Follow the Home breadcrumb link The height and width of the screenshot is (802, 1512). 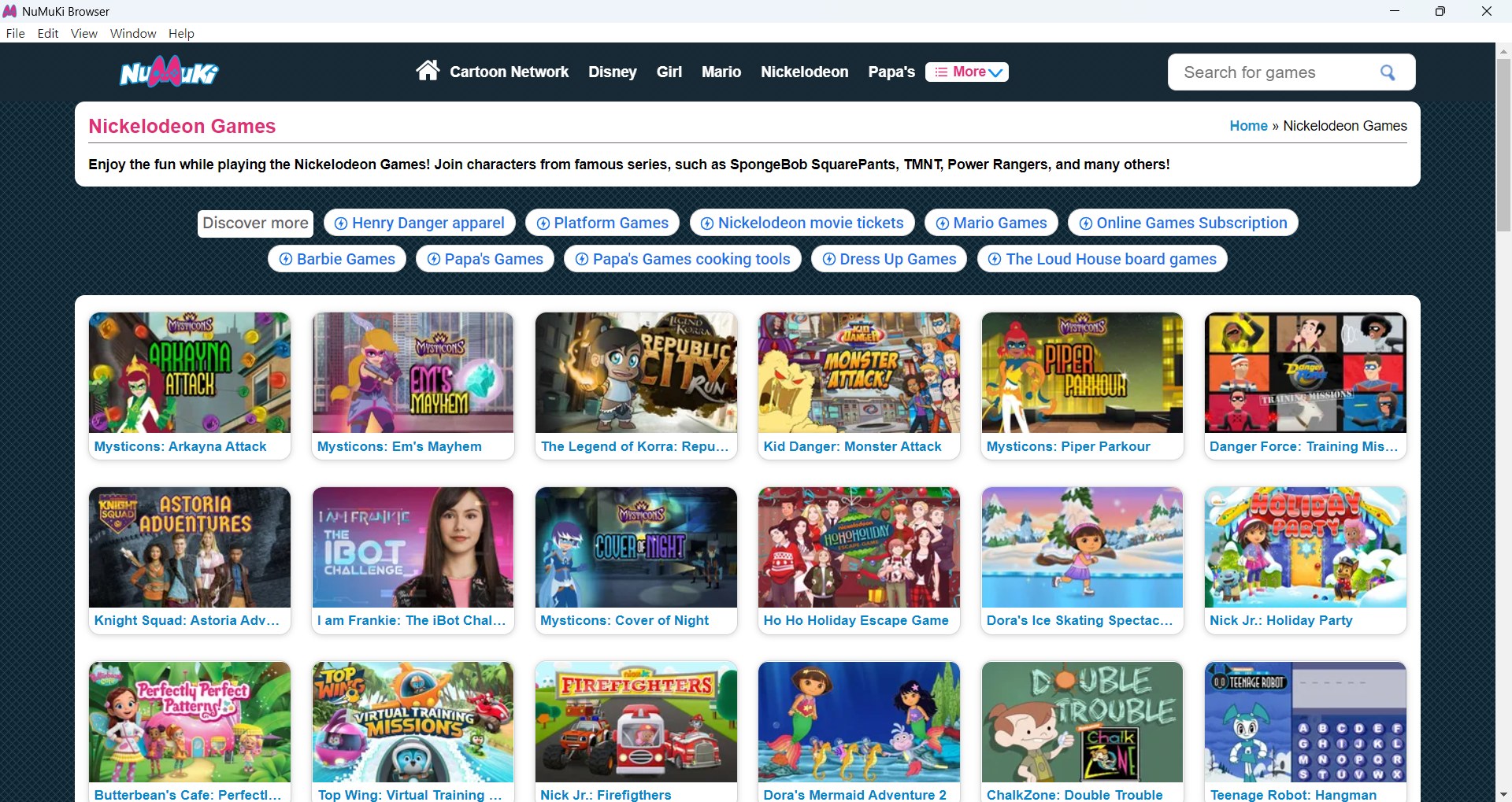[1248, 126]
